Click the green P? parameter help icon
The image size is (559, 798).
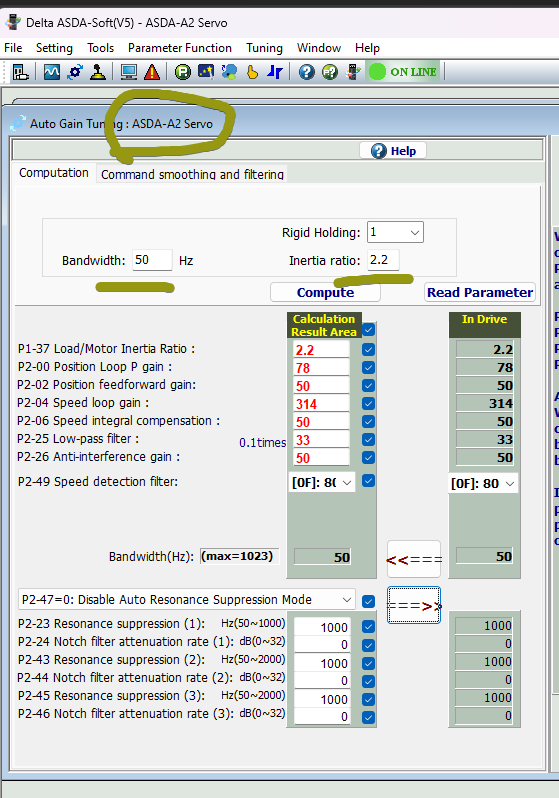click(x=330, y=72)
